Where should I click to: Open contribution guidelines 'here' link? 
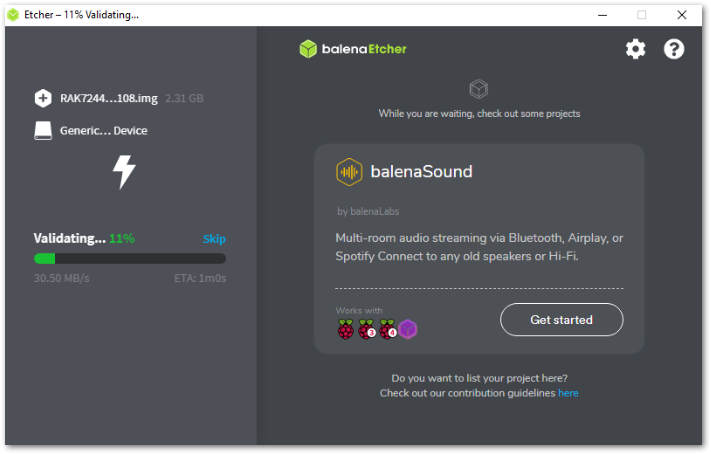(x=568, y=393)
